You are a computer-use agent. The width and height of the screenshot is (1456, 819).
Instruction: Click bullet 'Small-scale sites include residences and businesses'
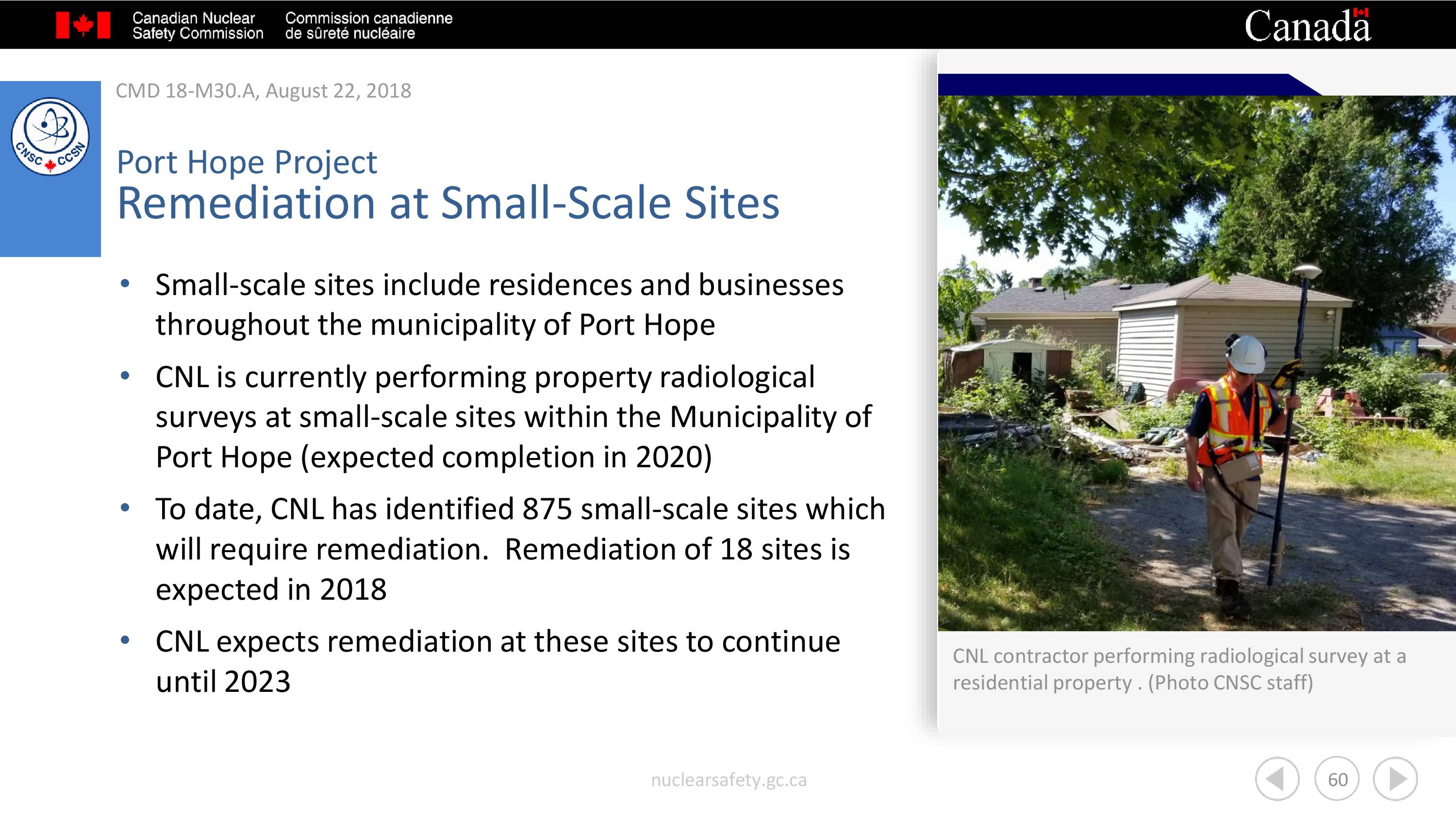pyautogui.click(x=500, y=305)
